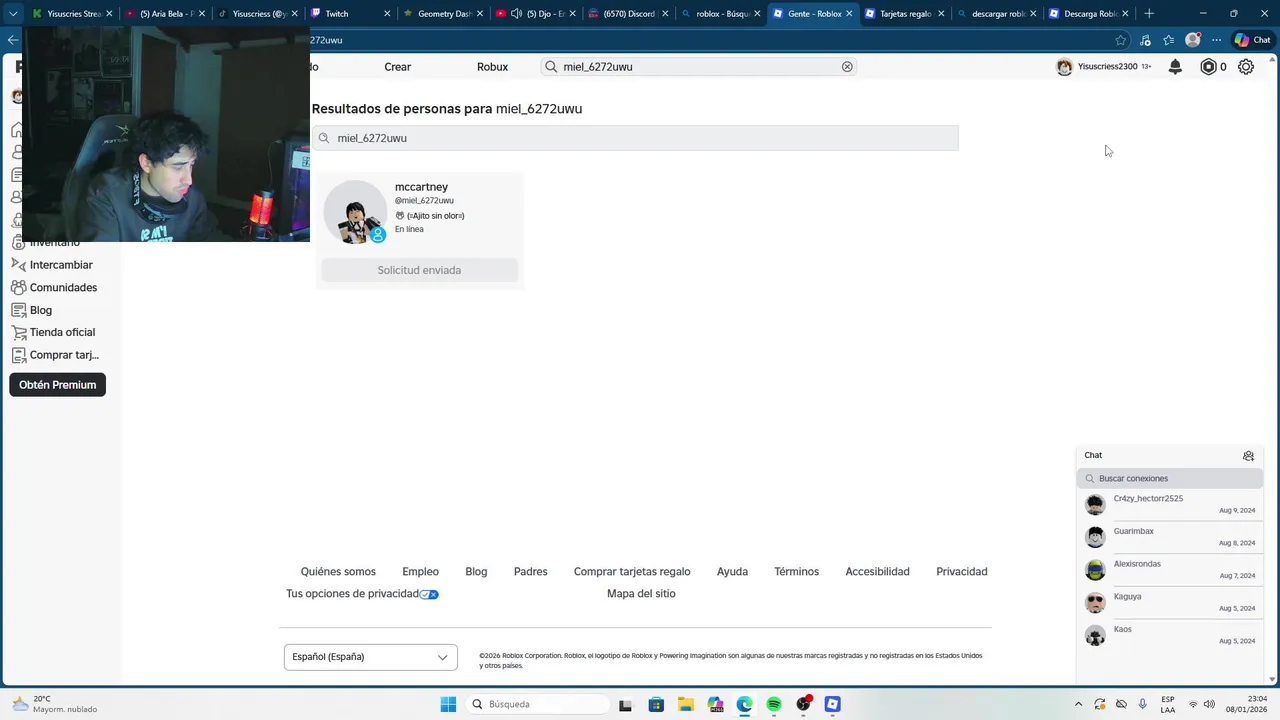This screenshot has height=720, width=1280.
Task: Bookmark this page with star icon
Action: pyautogui.click(x=1121, y=40)
